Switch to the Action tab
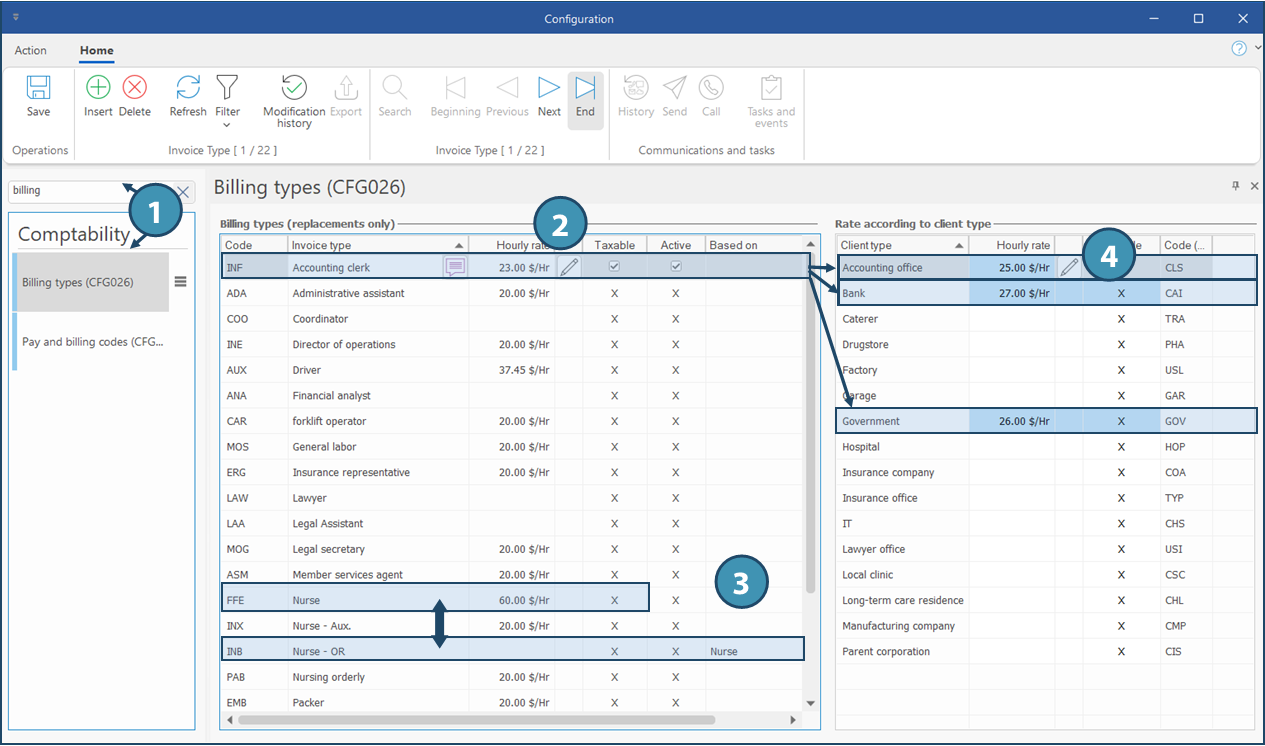This screenshot has width=1265, height=746. [x=30, y=51]
